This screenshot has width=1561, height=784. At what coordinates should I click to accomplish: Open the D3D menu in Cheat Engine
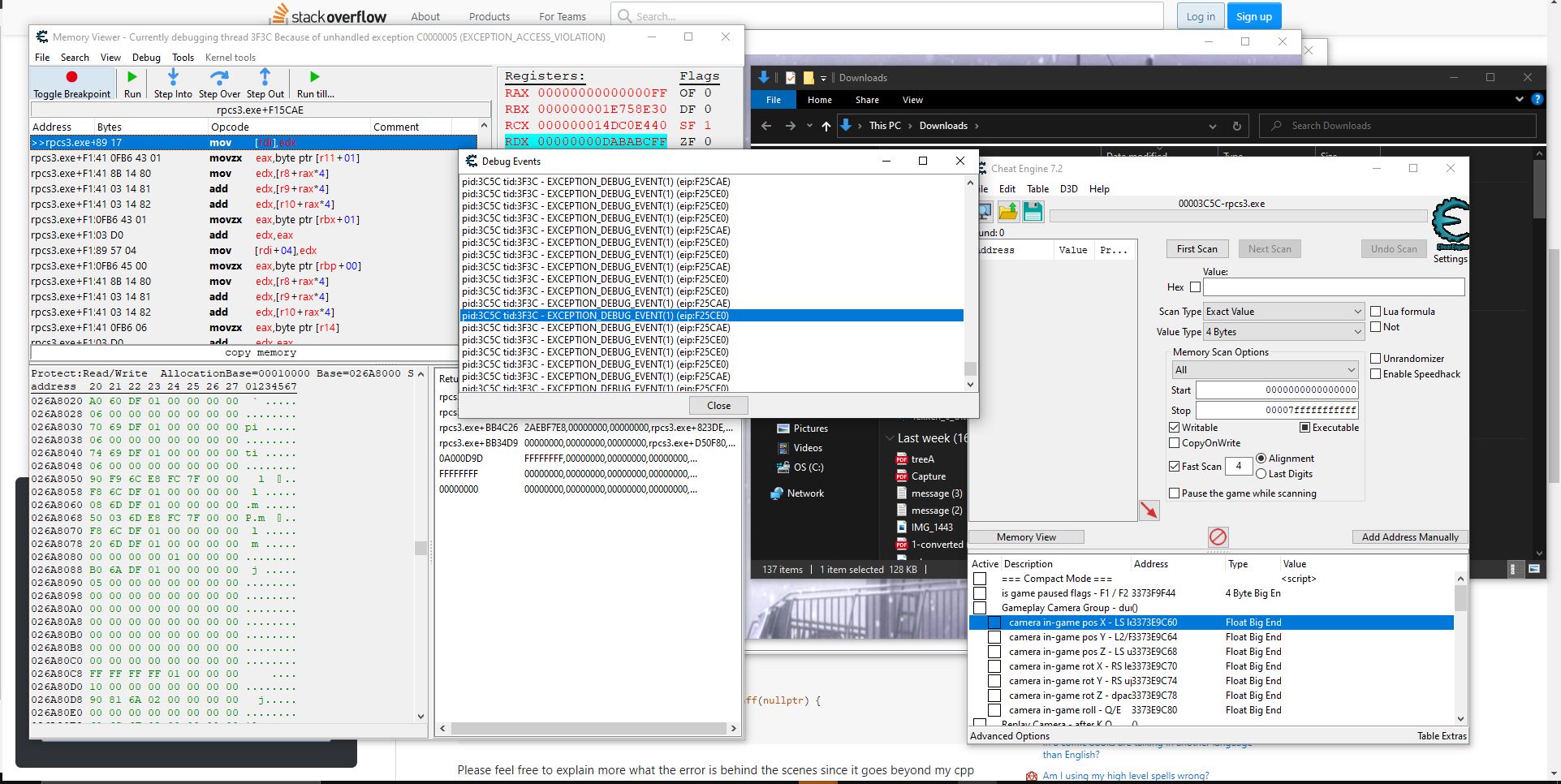pos(1068,189)
